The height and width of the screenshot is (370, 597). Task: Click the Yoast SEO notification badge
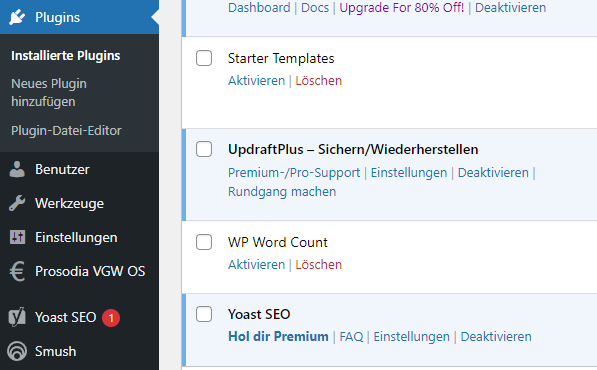(x=111, y=318)
